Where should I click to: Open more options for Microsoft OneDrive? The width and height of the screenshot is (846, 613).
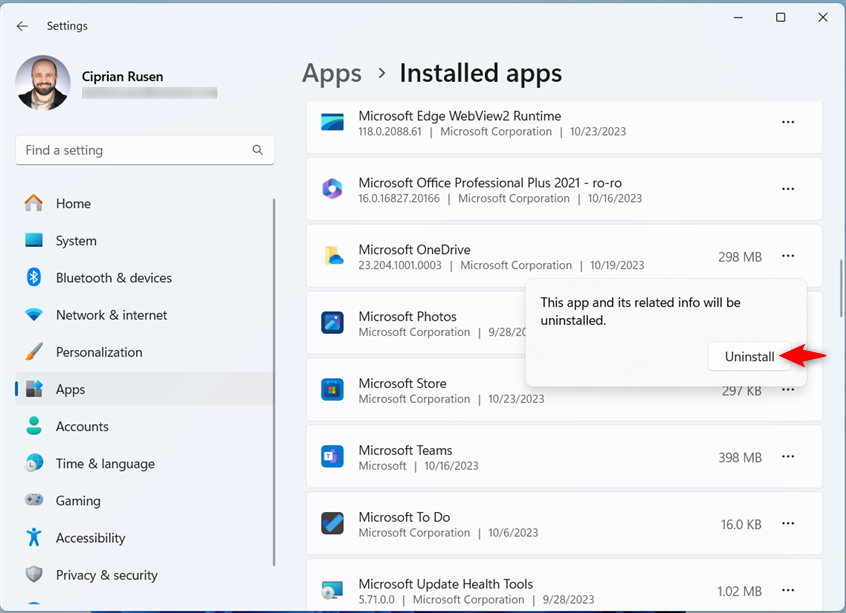click(x=788, y=256)
